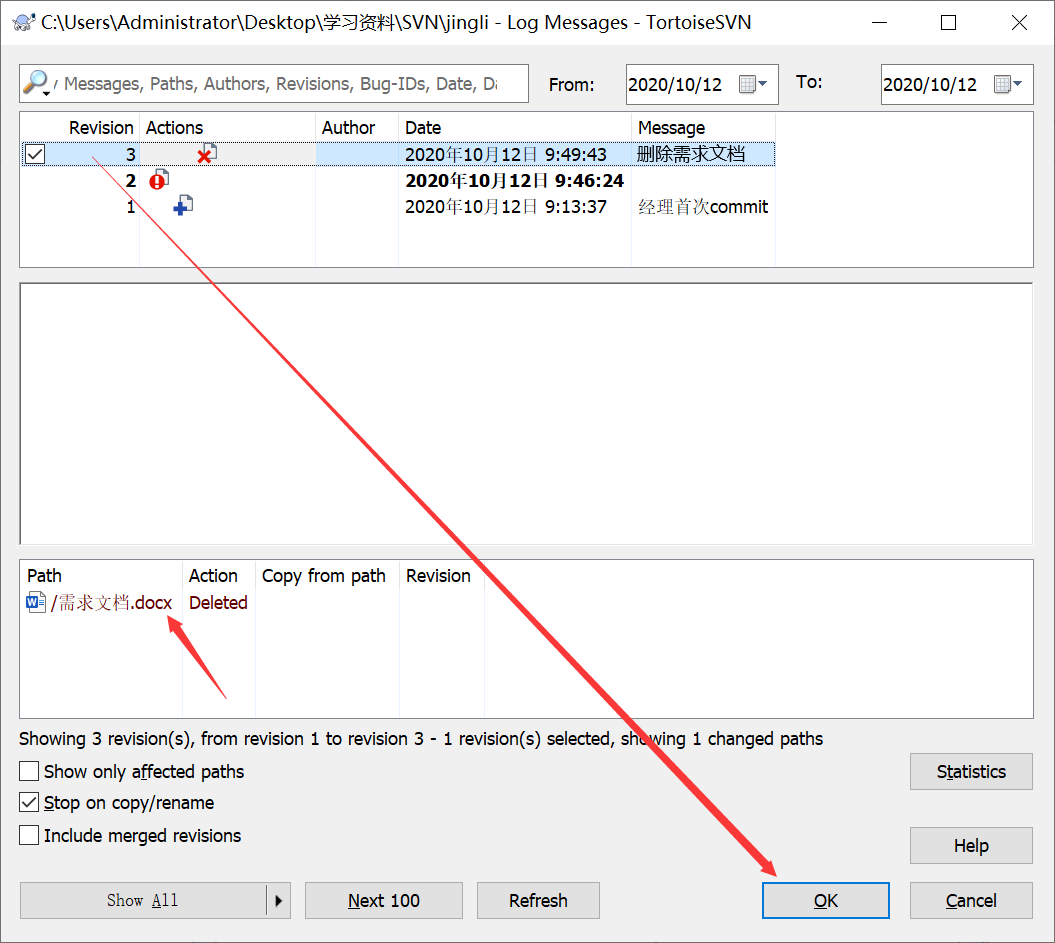Select date cell 2020年10月12日 9:46:24
Viewport: 1055px width, 943px height.
tap(514, 180)
